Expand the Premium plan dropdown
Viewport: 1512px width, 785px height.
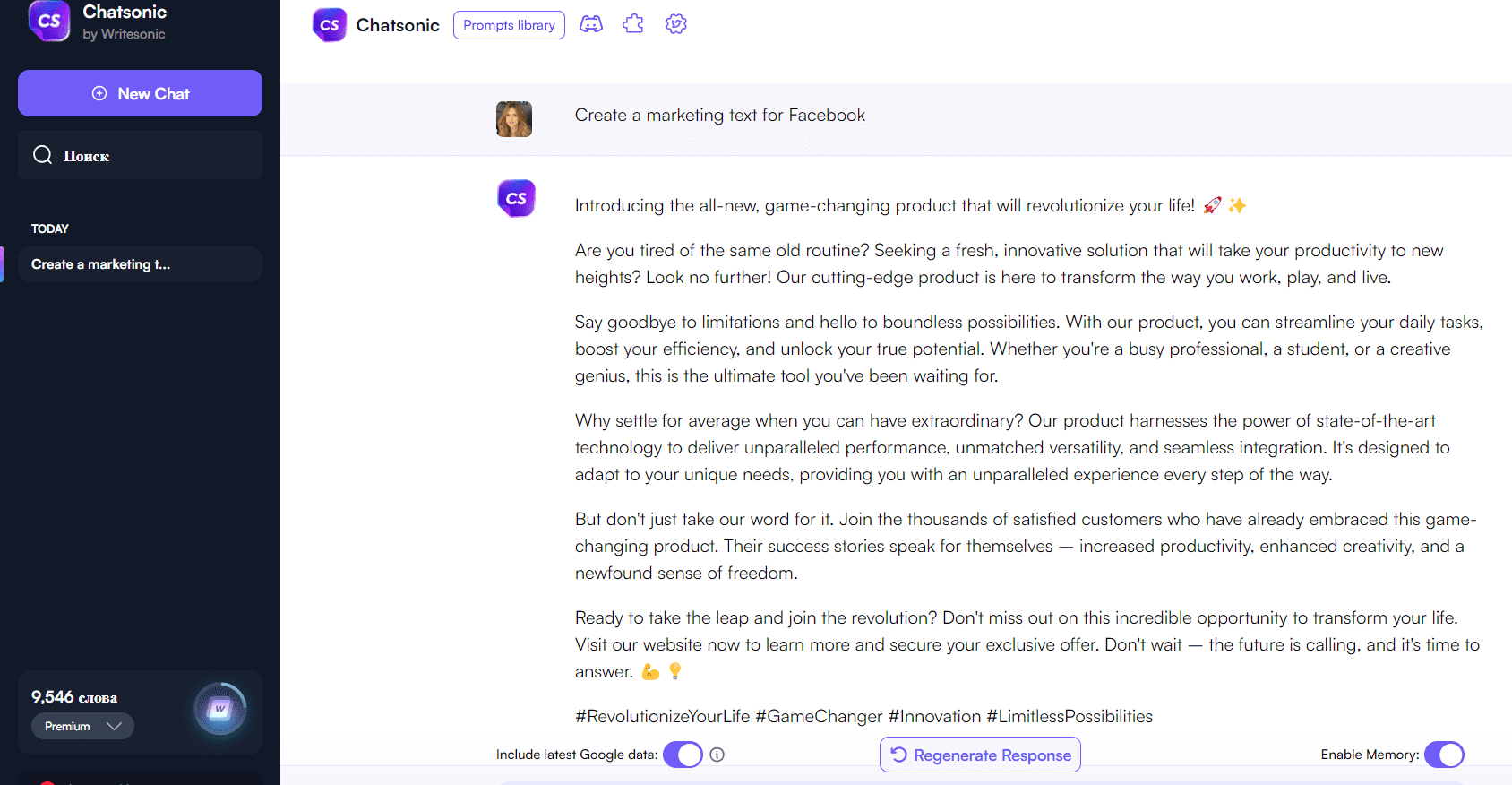click(x=82, y=726)
